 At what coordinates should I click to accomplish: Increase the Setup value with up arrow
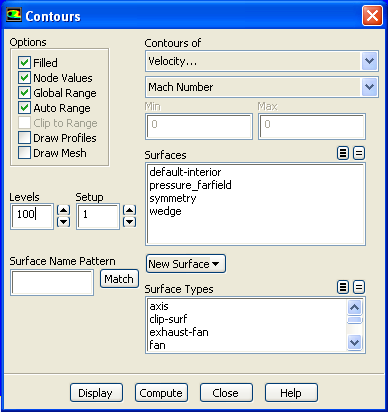pyautogui.click(x=129, y=210)
